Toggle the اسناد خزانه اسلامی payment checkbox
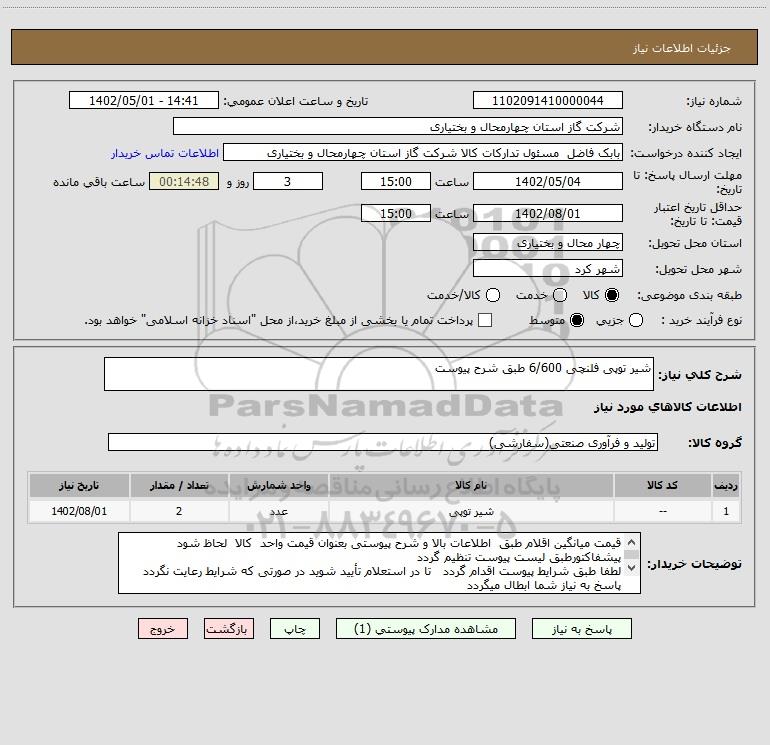Image resolution: width=770 pixels, height=745 pixels. click(x=485, y=320)
